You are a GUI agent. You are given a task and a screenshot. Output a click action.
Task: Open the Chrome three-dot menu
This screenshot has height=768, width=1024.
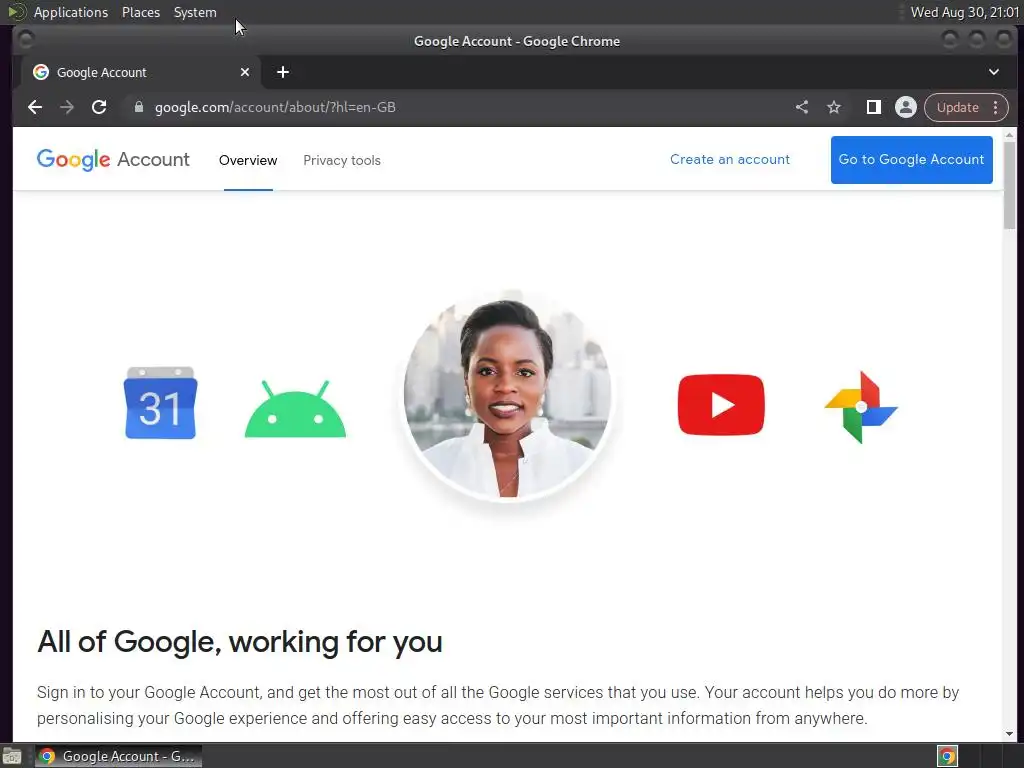click(x=996, y=107)
